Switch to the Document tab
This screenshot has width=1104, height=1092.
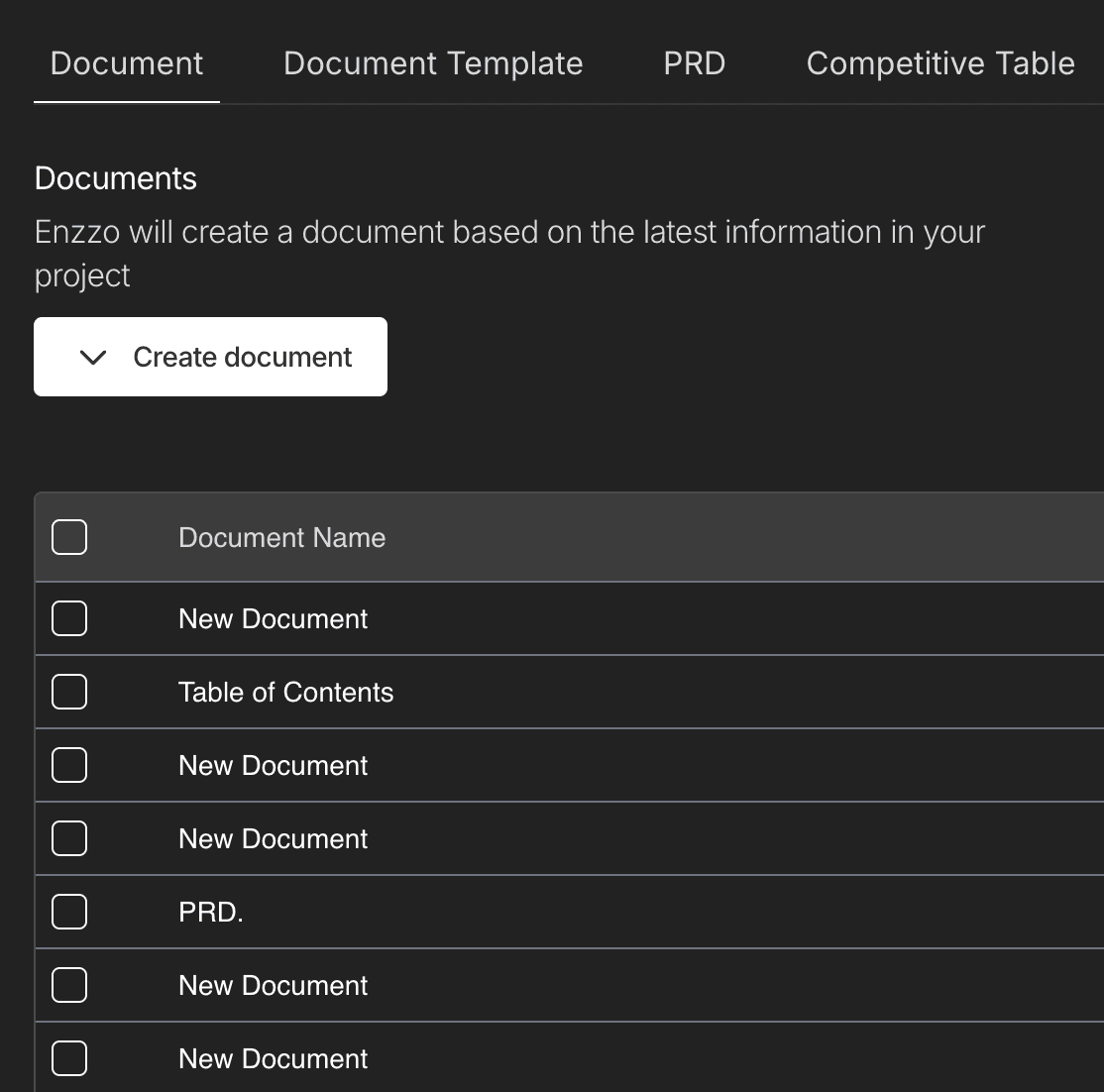click(127, 63)
